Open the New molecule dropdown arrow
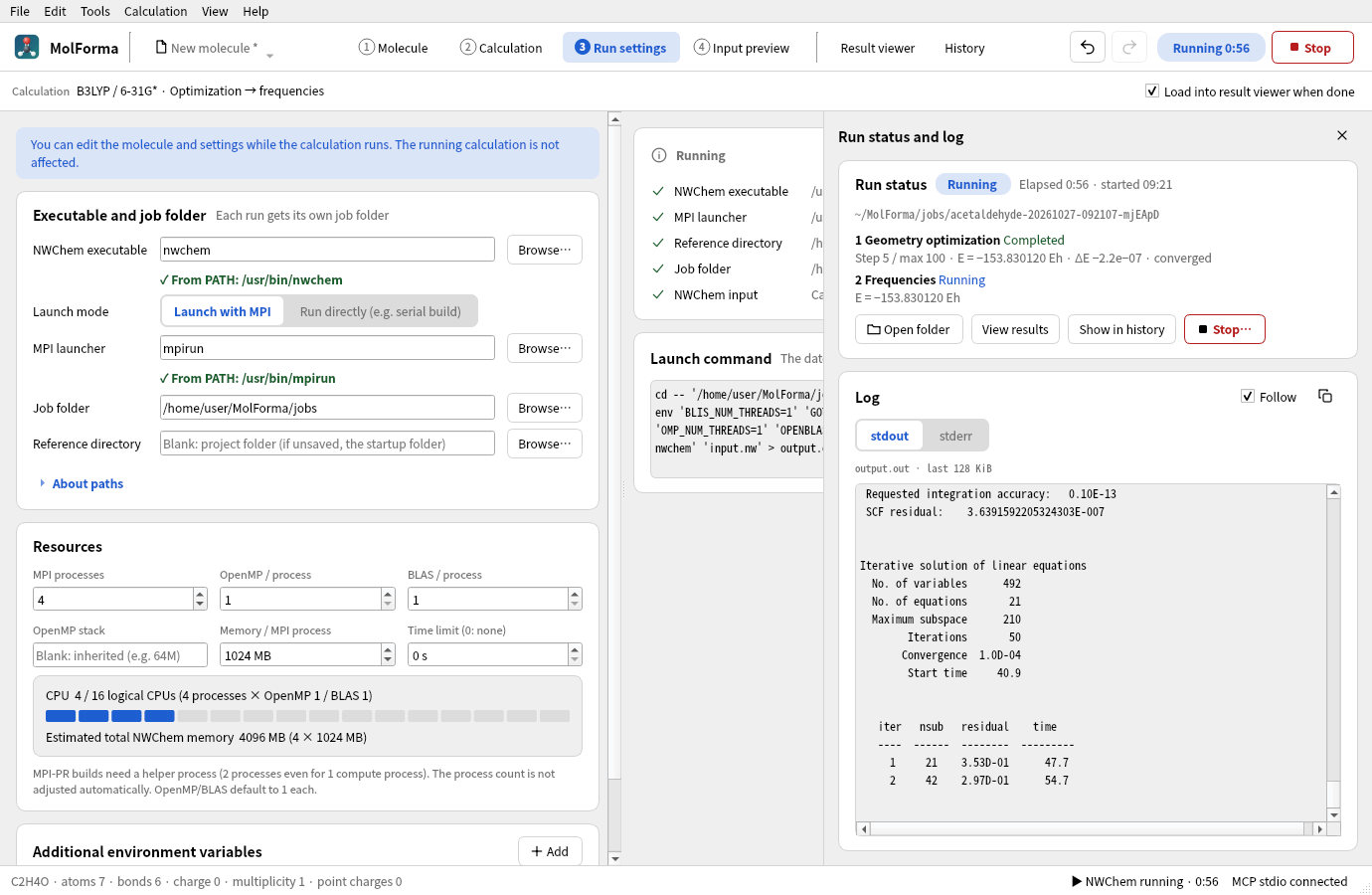Image resolution: width=1372 pixels, height=895 pixels. click(x=269, y=56)
